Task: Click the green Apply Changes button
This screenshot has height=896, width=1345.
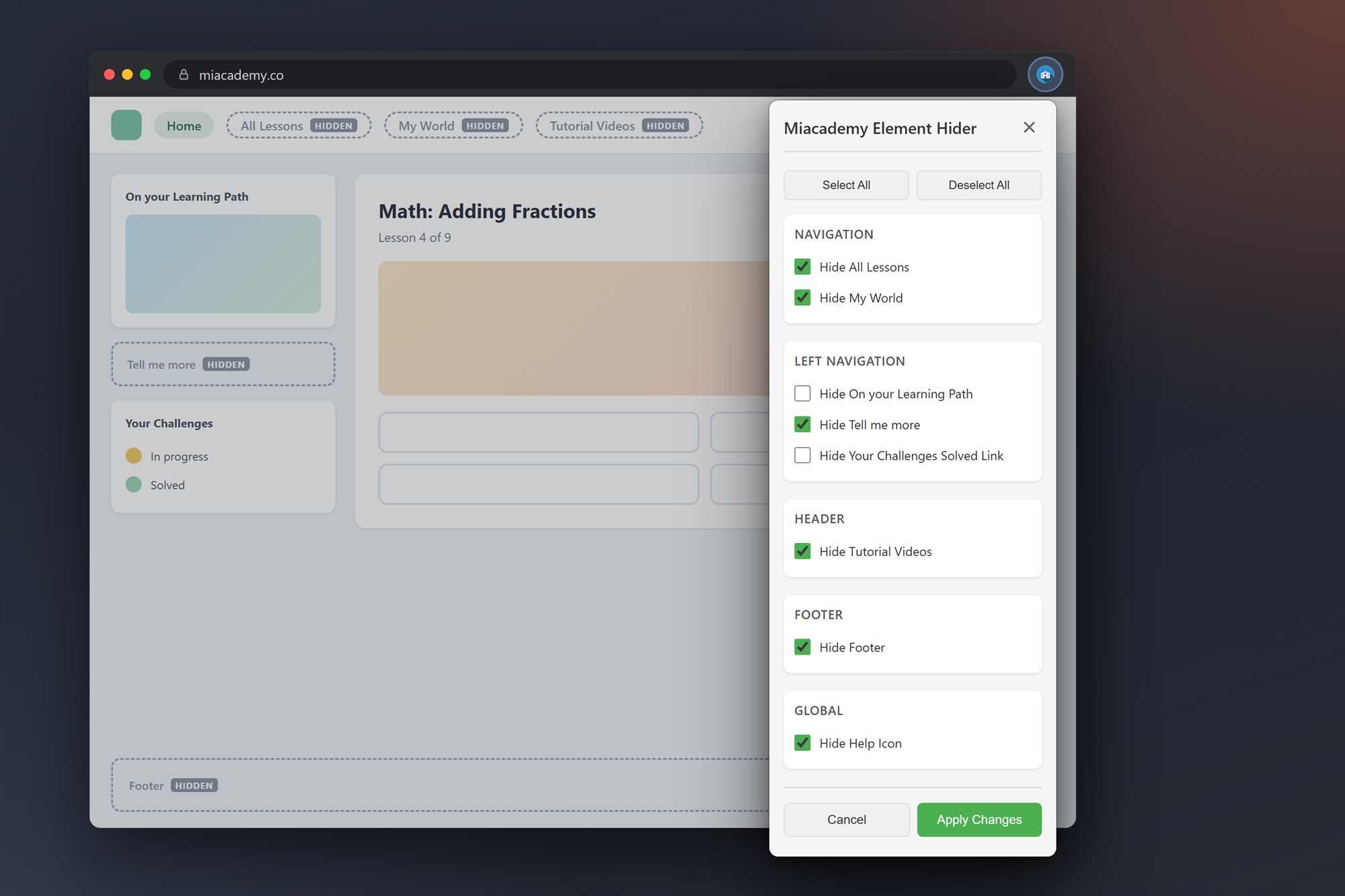Action: pos(979,819)
